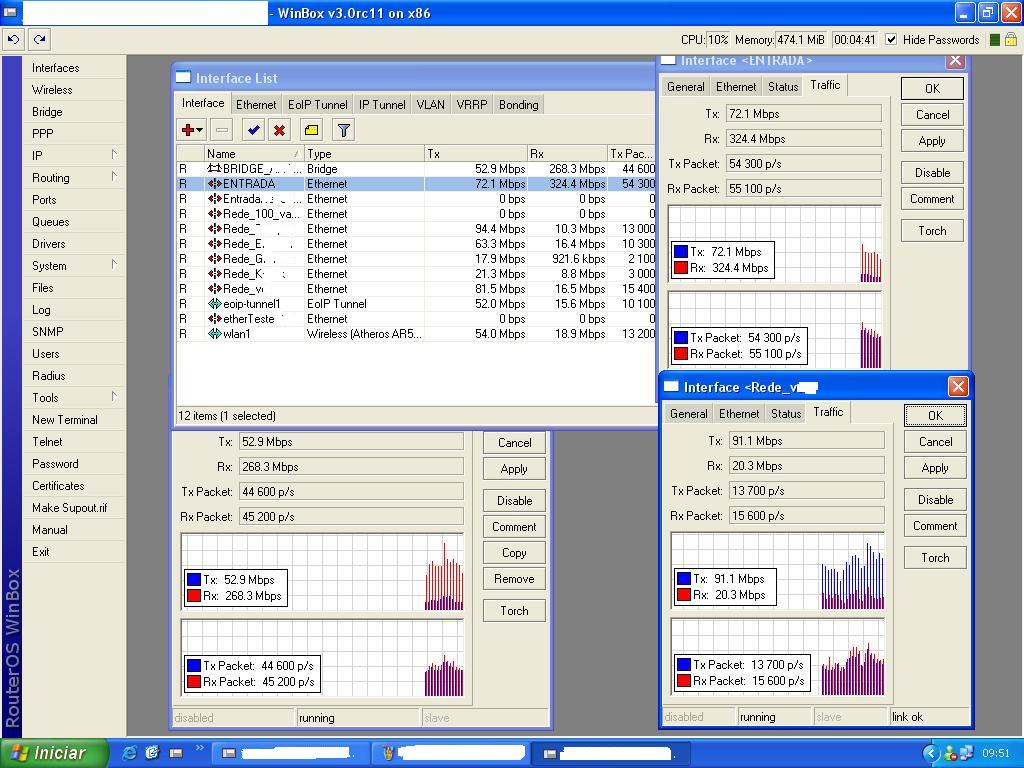Viewport: 1024px width, 768px height.
Task: Click the Tx field in Rede_v window
Action: (x=806, y=441)
